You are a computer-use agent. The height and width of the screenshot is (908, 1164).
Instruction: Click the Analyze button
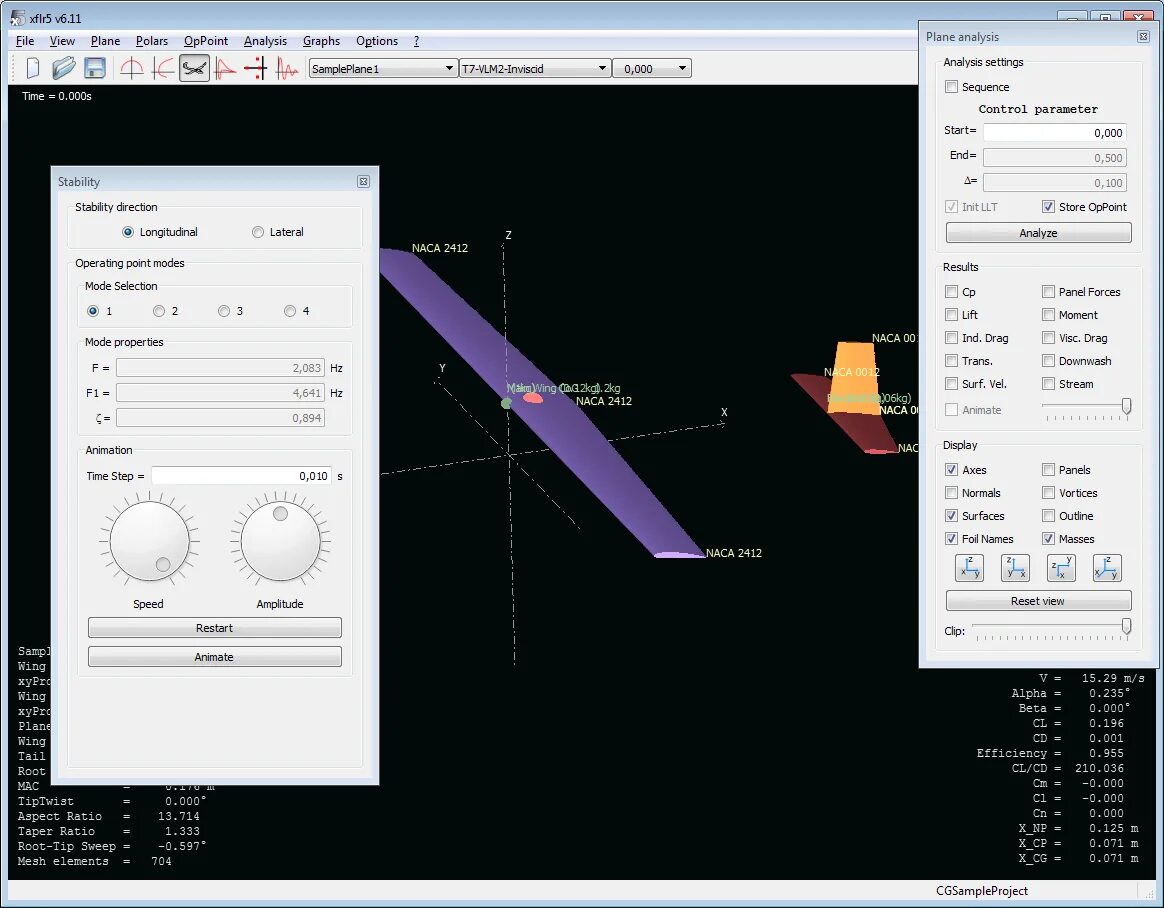coord(1038,233)
